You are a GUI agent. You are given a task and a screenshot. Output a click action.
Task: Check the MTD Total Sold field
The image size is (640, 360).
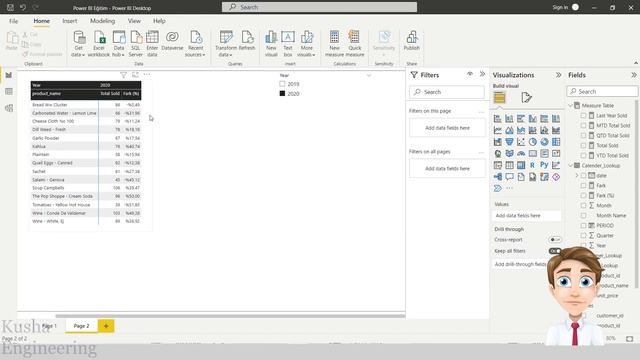(583, 125)
